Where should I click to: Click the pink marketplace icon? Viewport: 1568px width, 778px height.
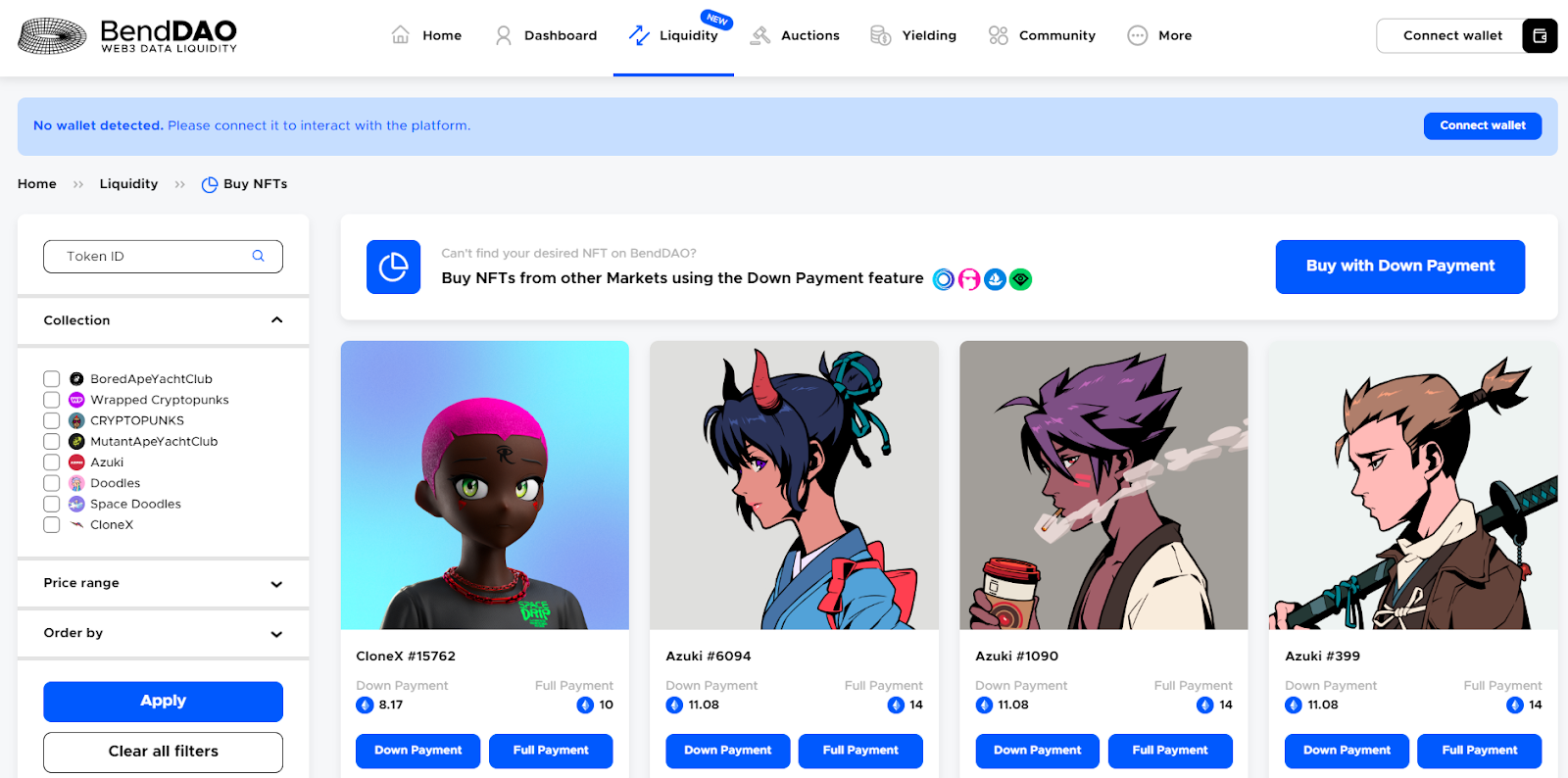[969, 279]
